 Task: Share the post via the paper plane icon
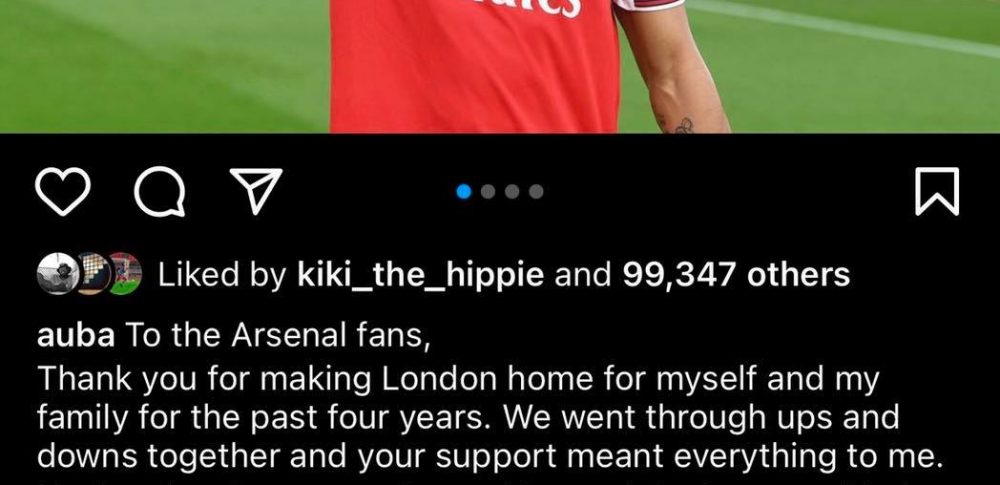(x=256, y=191)
